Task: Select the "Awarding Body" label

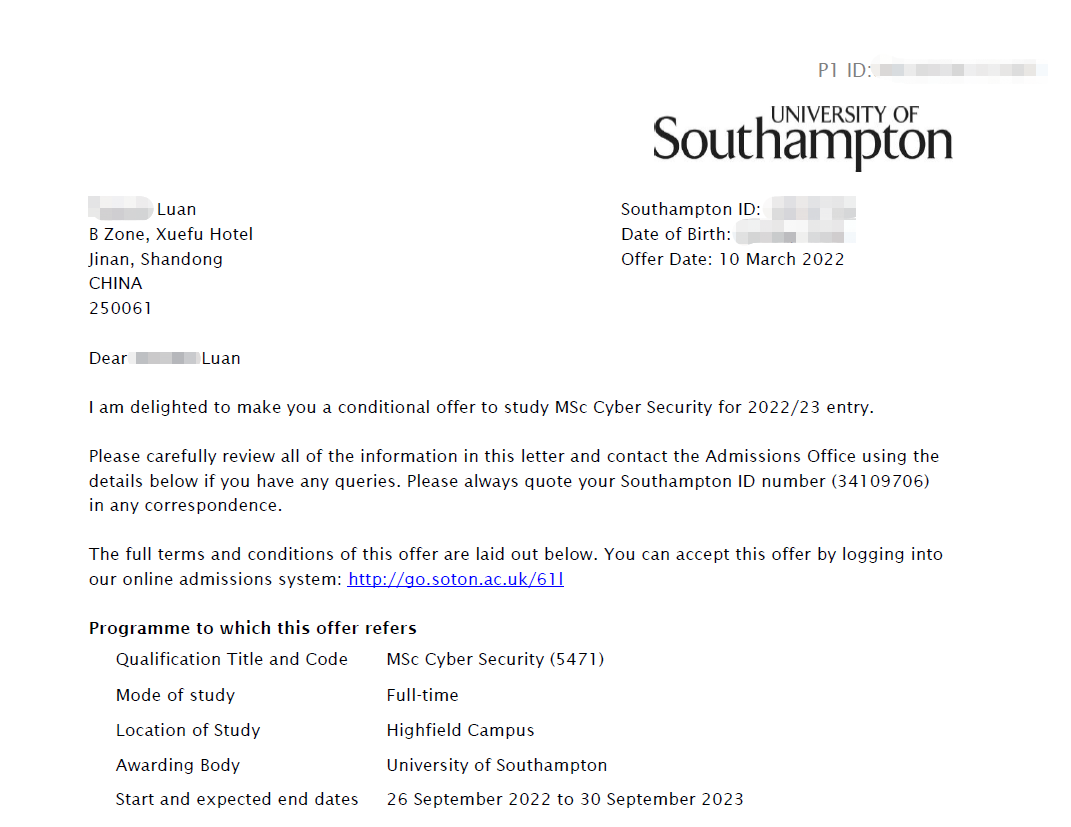Action: [x=178, y=765]
